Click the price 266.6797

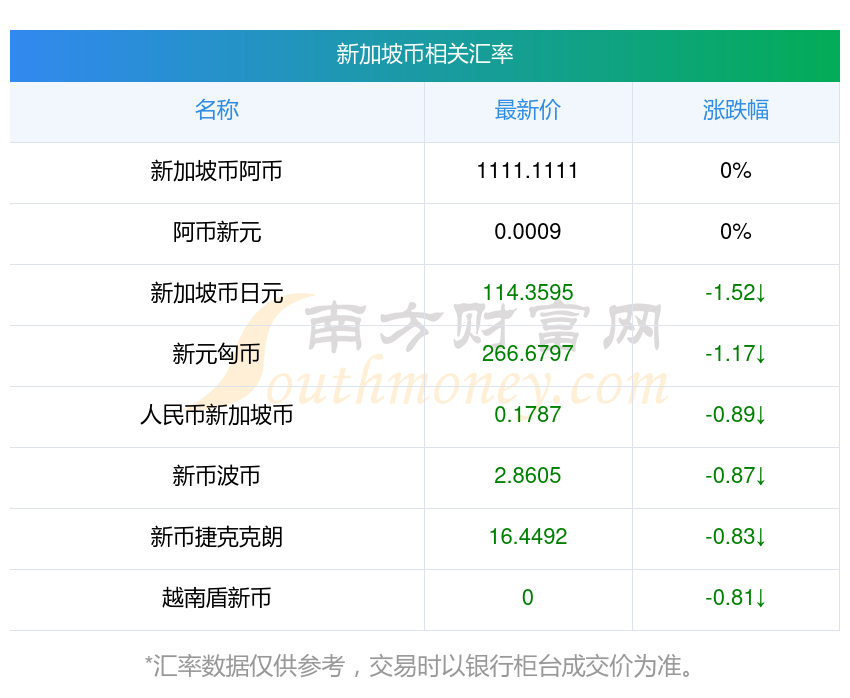(527, 354)
